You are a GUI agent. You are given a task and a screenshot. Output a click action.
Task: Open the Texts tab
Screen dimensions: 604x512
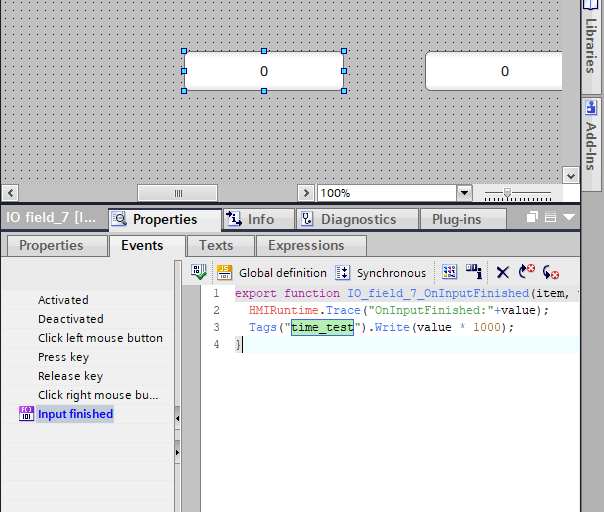(216, 245)
